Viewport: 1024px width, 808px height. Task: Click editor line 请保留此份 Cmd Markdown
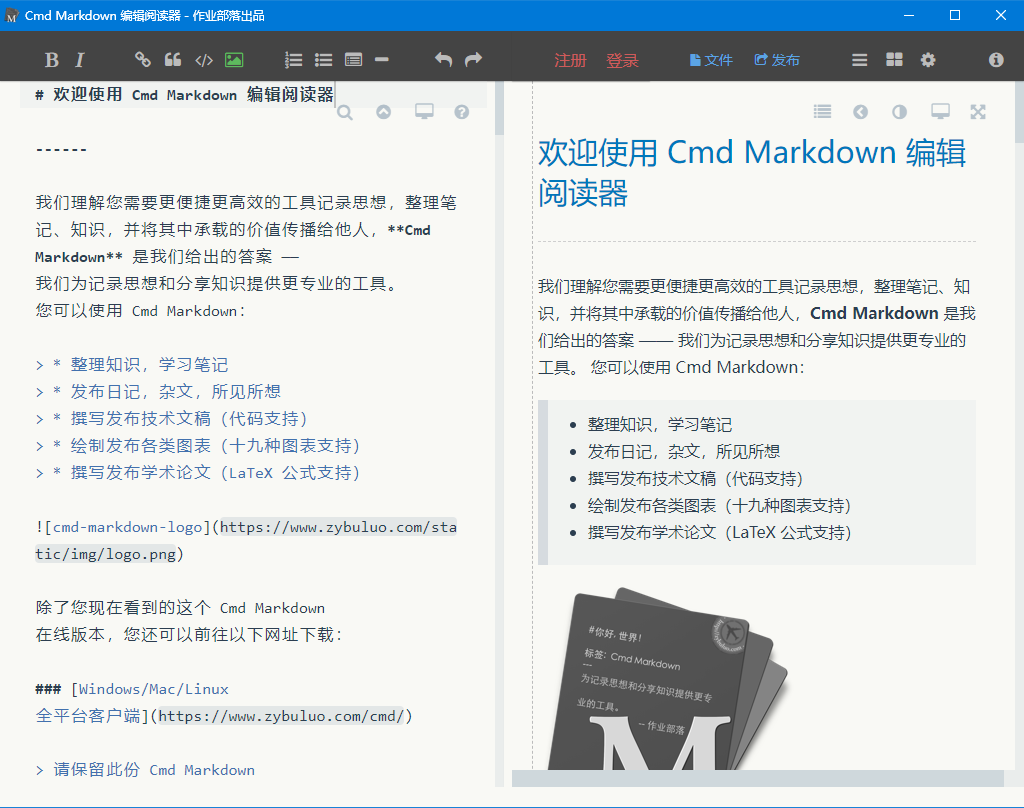[145, 770]
